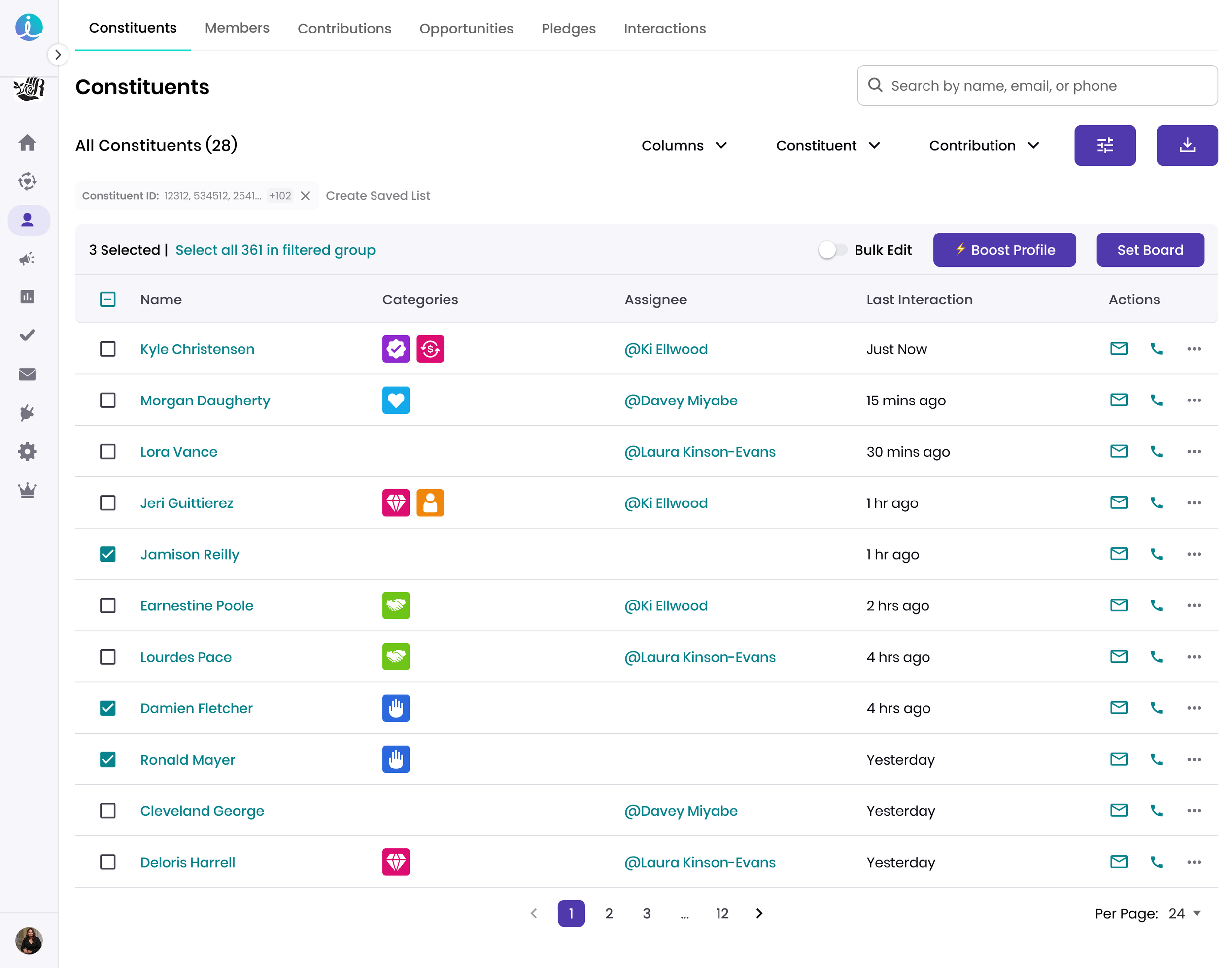The height and width of the screenshot is (968, 1232).
Task: Click the crown icon in sidebar
Action: pyautogui.click(x=27, y=490)
